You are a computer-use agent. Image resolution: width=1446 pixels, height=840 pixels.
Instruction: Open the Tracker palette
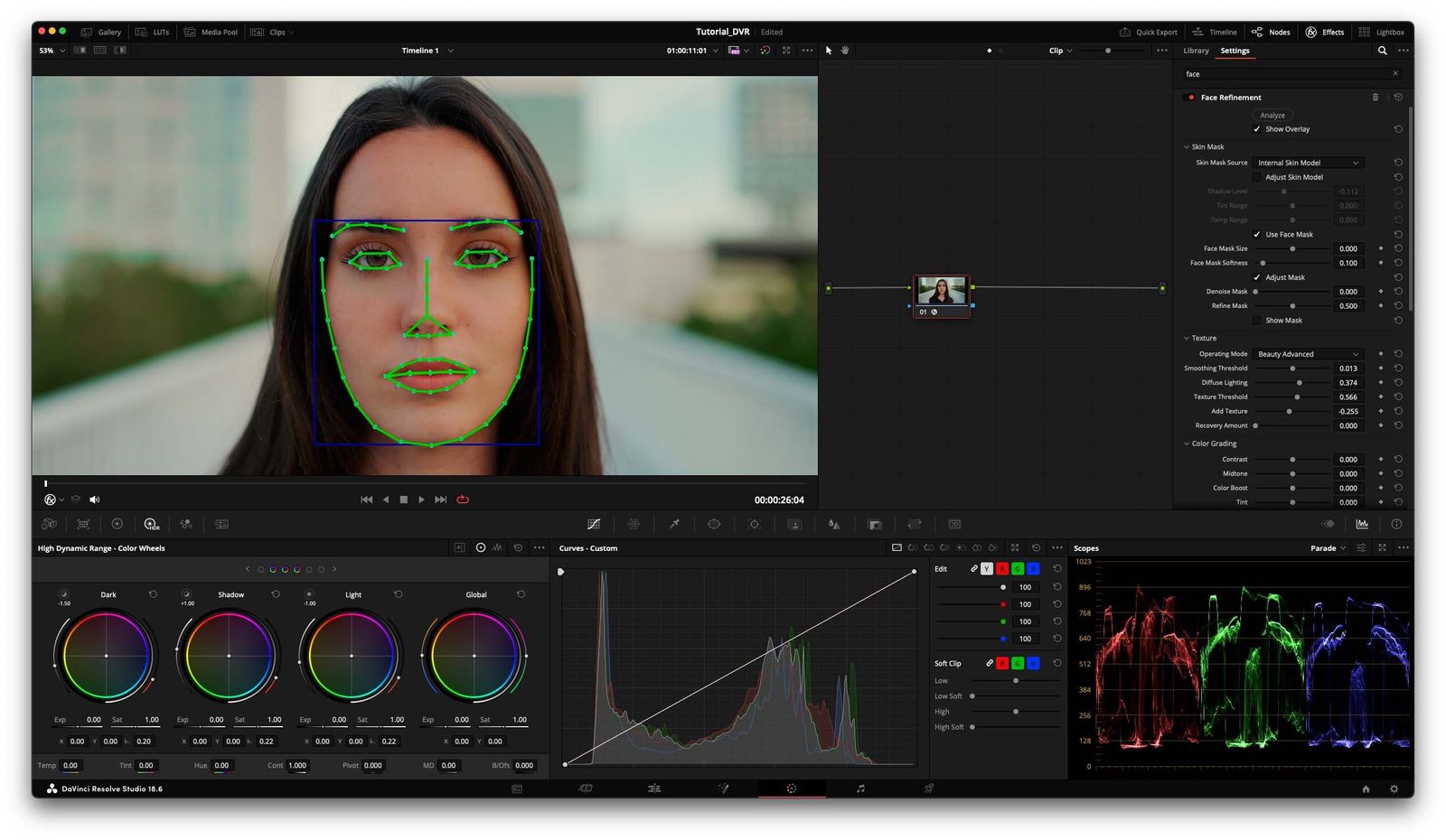click(755, 524)
